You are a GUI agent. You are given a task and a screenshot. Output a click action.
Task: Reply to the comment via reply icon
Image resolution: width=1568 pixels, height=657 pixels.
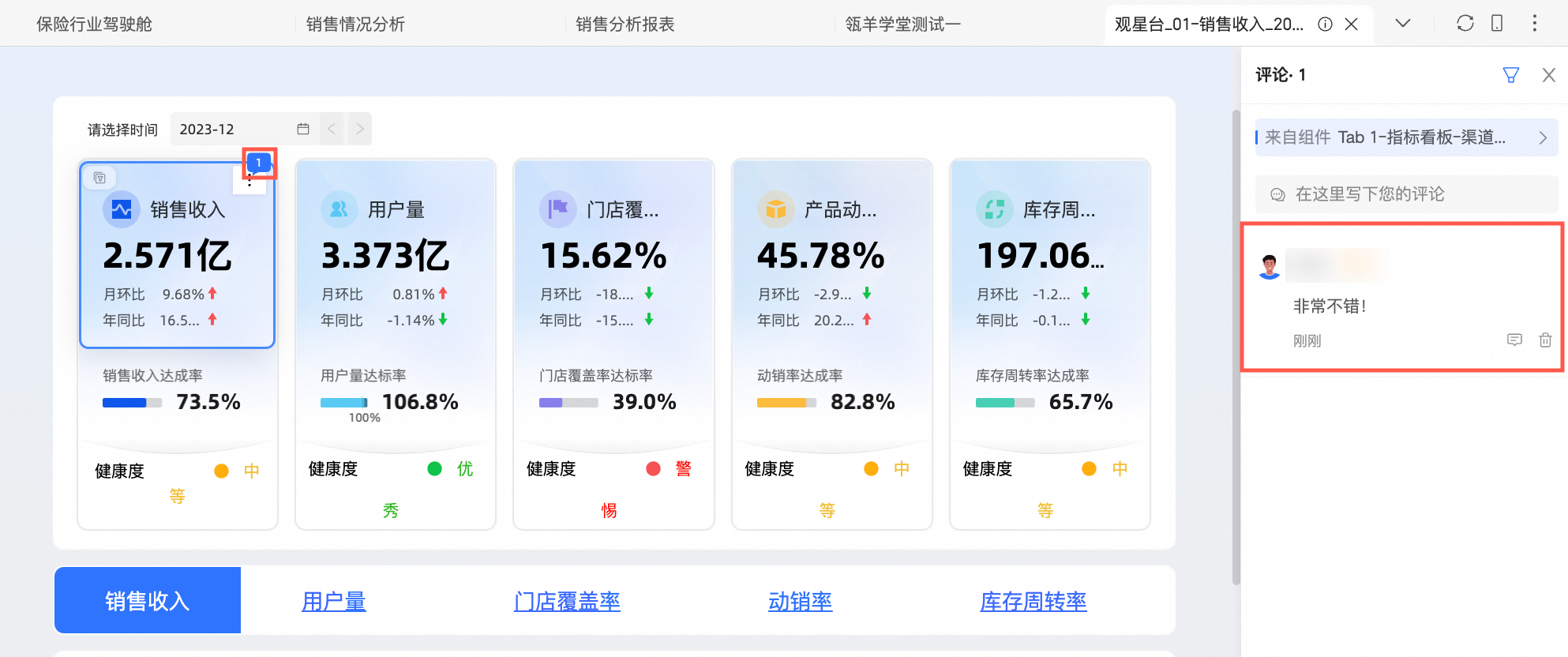coord(1514,340)
